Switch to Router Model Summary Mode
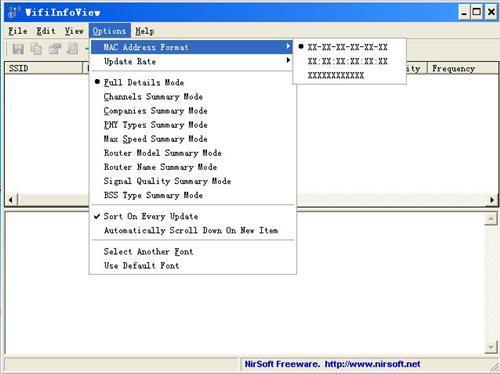Viewport: 500px width, 374px height. (193, 153)
